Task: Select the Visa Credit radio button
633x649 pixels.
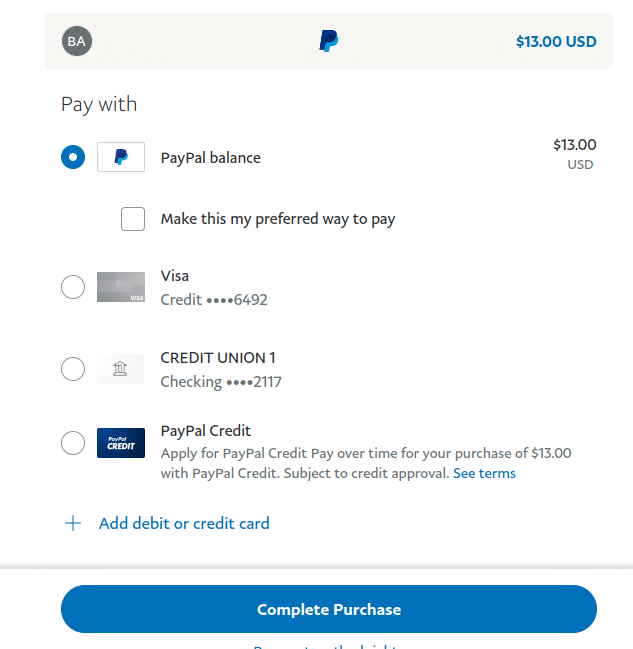Action: (x=73, y=287)
